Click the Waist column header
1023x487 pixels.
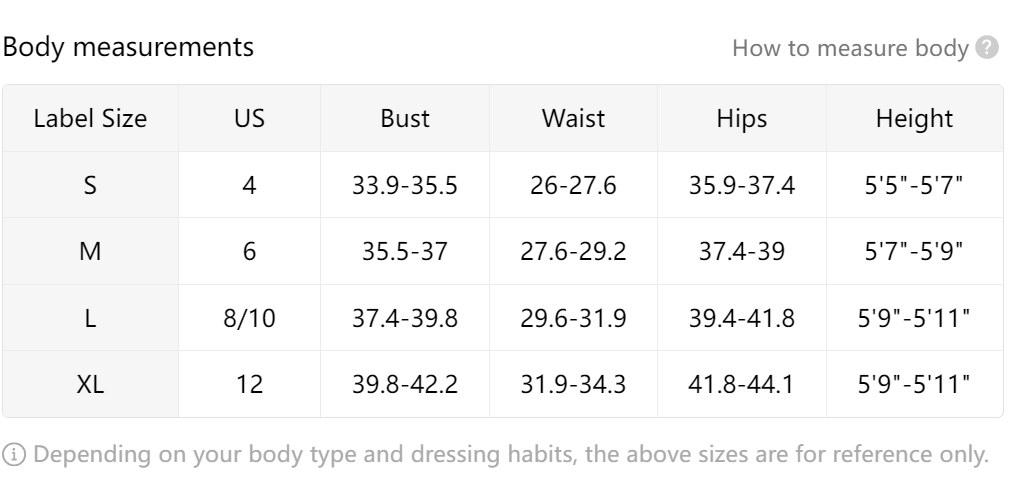point(573,119)
